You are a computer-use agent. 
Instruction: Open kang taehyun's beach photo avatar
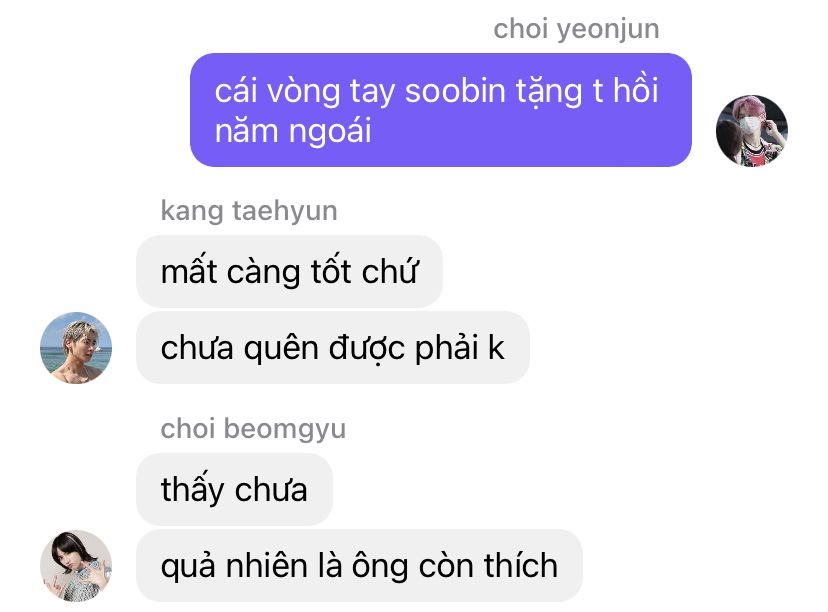tap(76, 348)
